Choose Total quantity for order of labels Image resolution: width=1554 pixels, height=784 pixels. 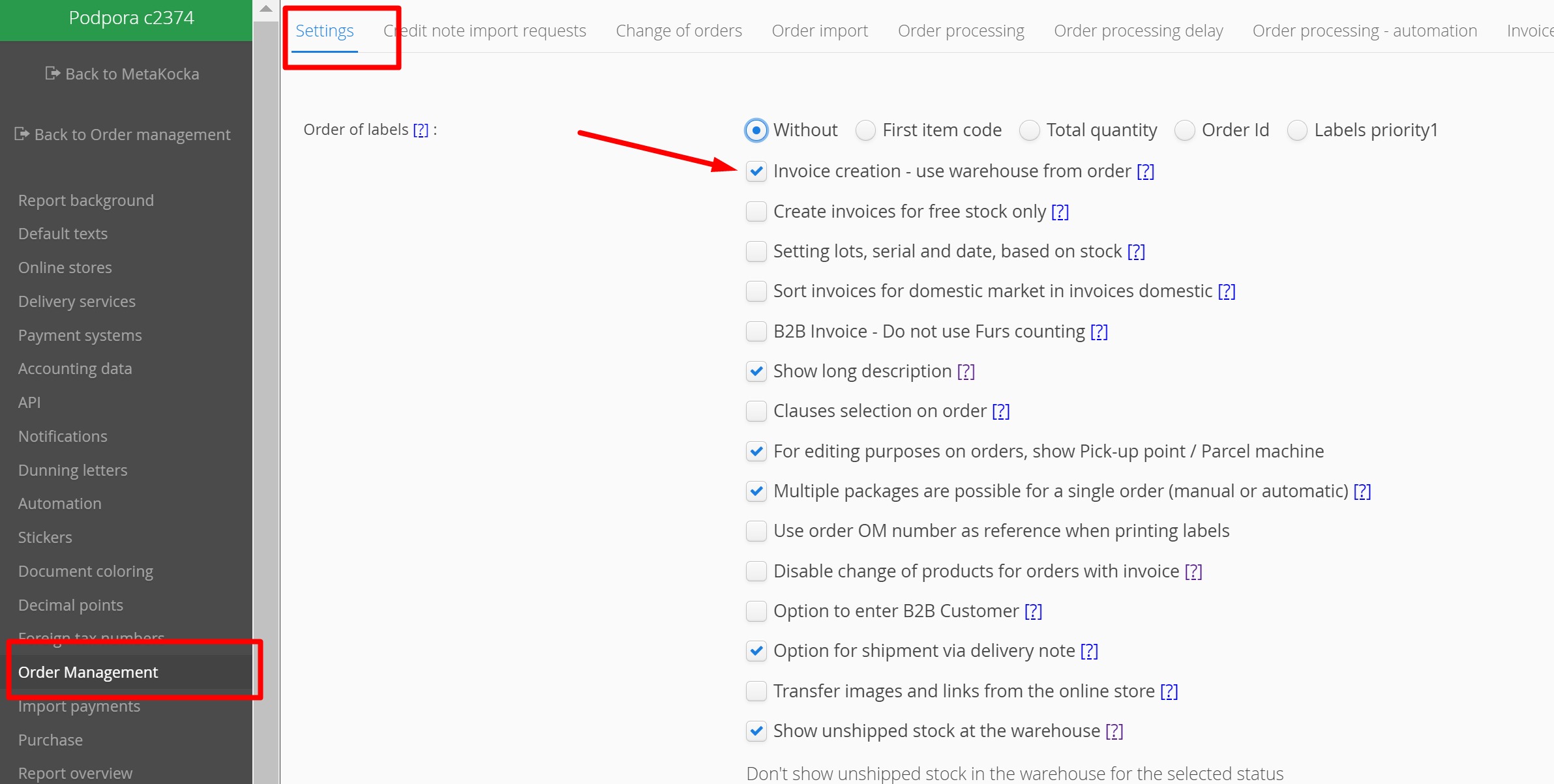pos(1029,130)
